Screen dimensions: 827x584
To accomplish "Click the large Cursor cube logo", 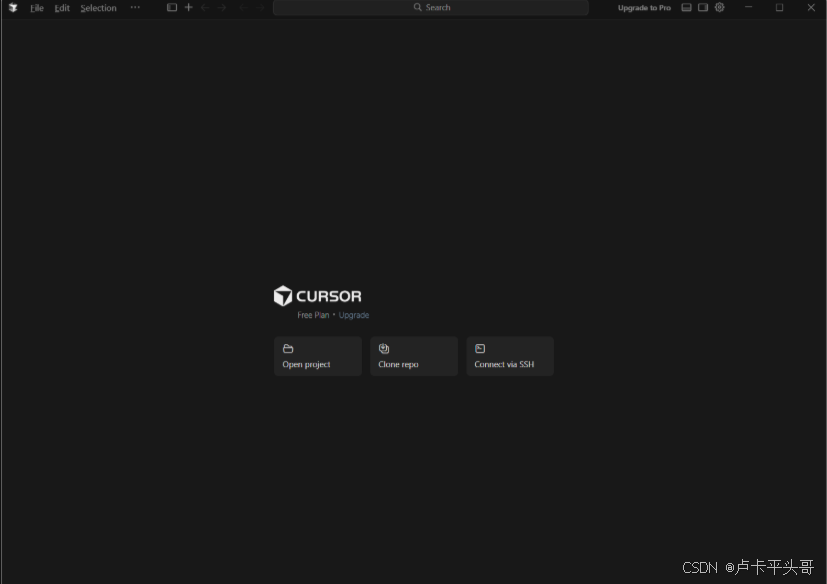I will point(283,296).
